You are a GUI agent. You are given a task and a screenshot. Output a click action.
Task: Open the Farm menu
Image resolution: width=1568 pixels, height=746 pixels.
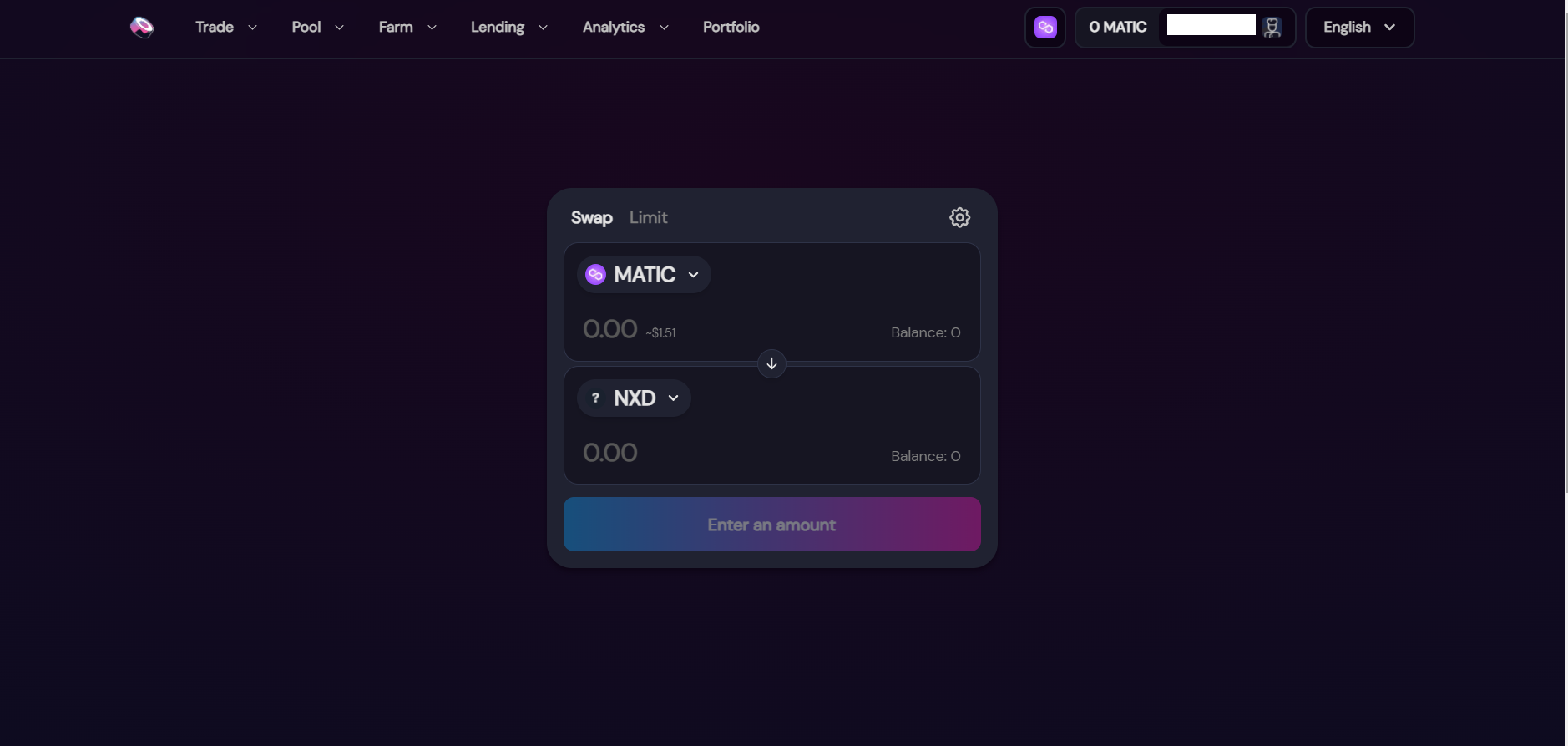click(x=407, y=27)
